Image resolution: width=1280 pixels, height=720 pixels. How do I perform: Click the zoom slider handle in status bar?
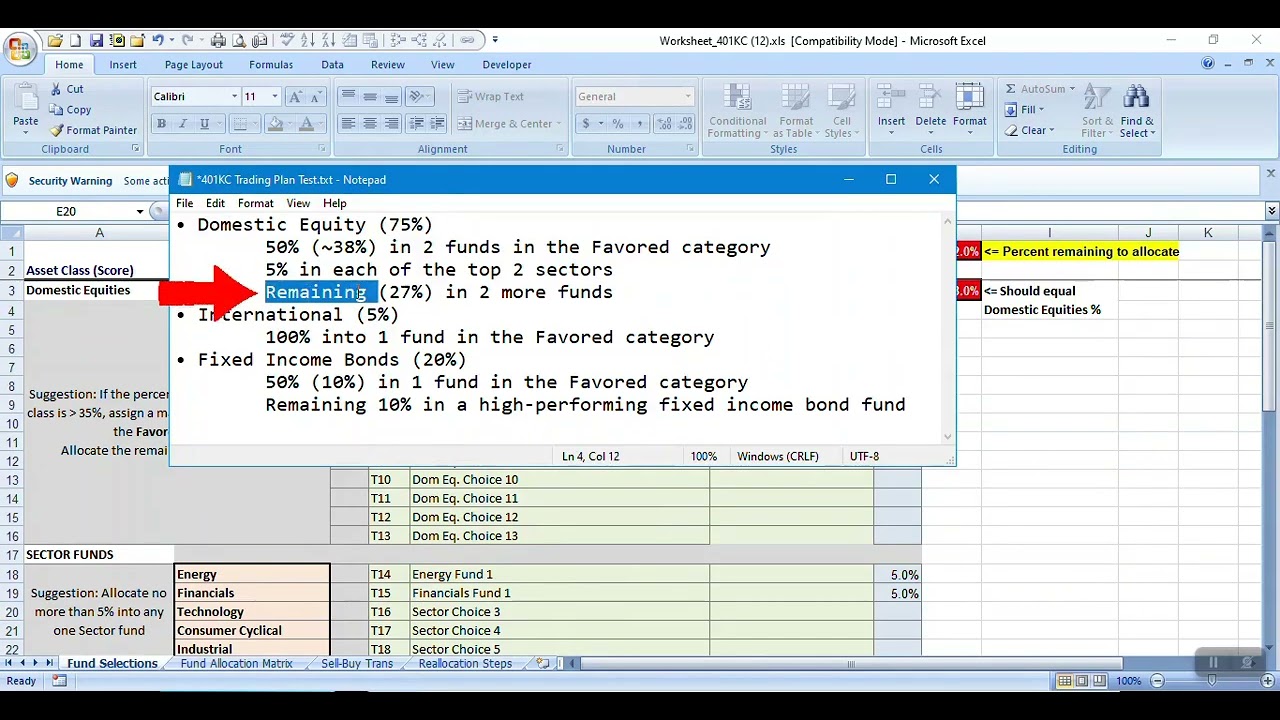(1211, 681)
